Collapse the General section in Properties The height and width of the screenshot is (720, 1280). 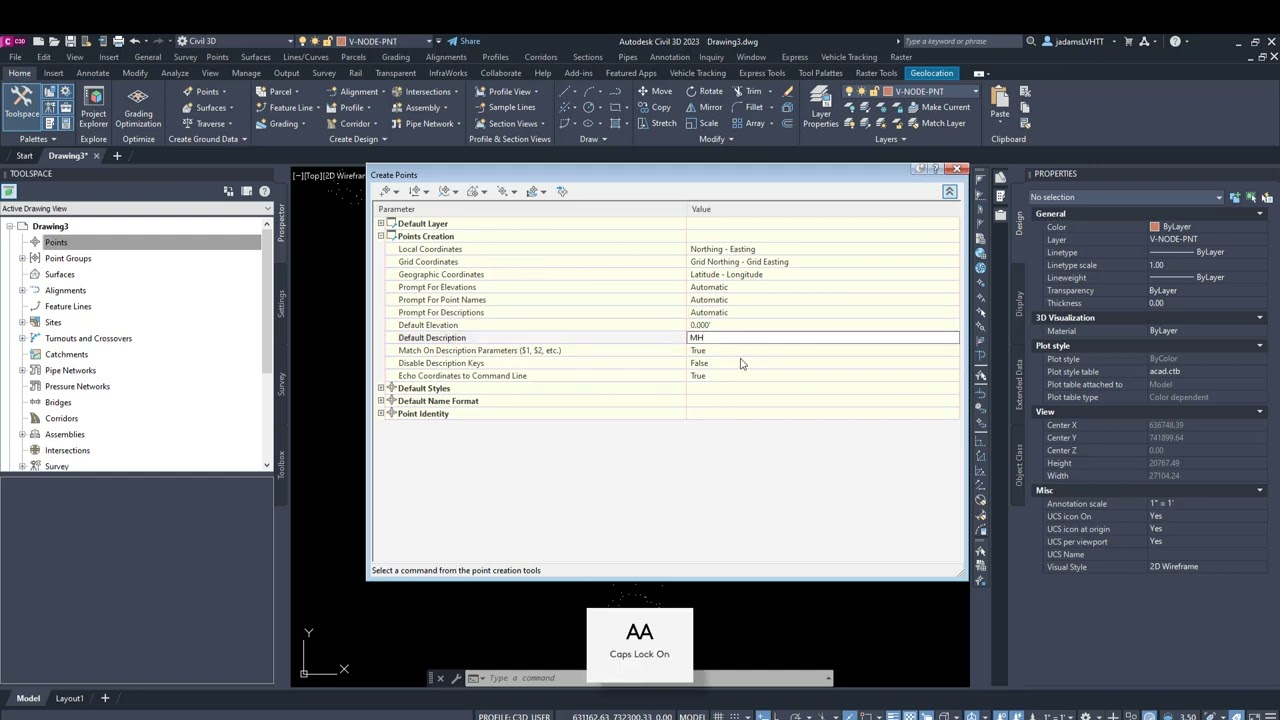coord(1260,213)
